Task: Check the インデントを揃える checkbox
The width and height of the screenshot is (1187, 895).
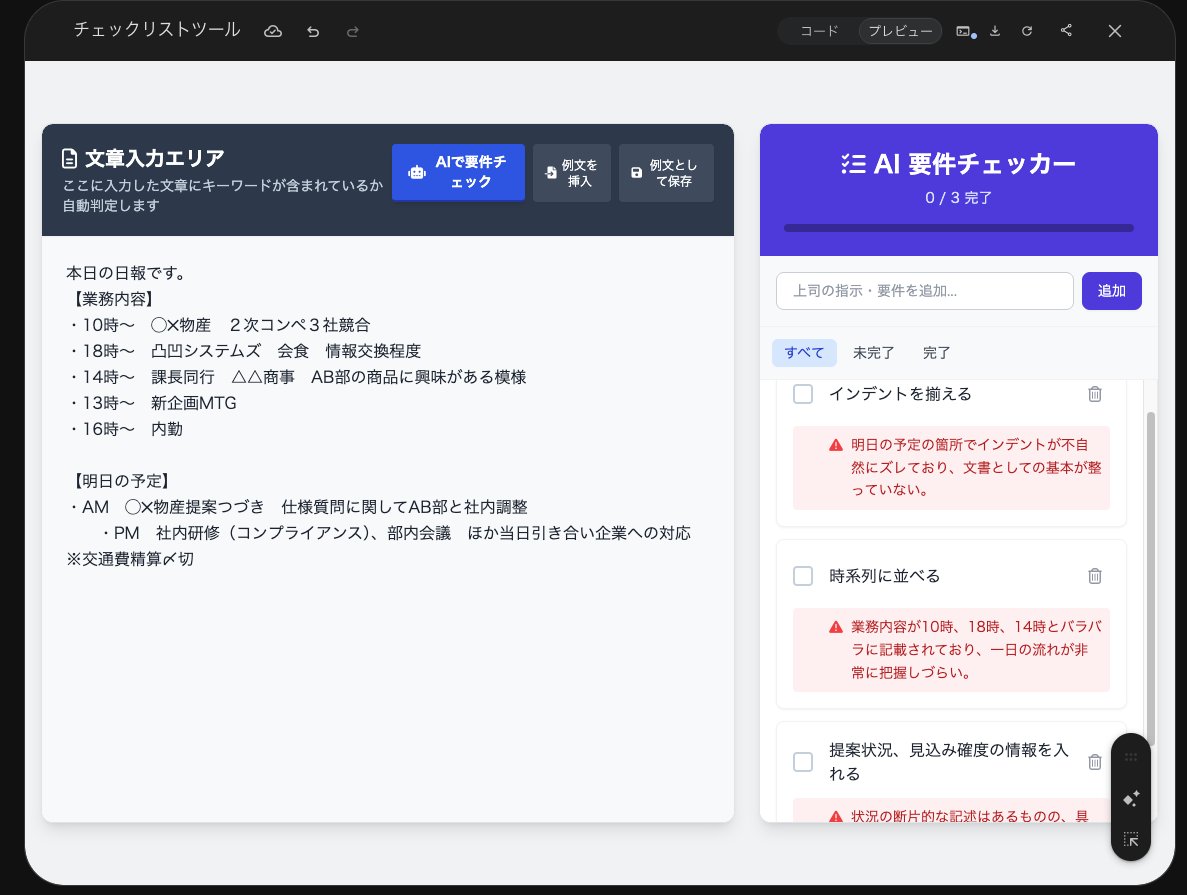Action: tap(802, 394)
